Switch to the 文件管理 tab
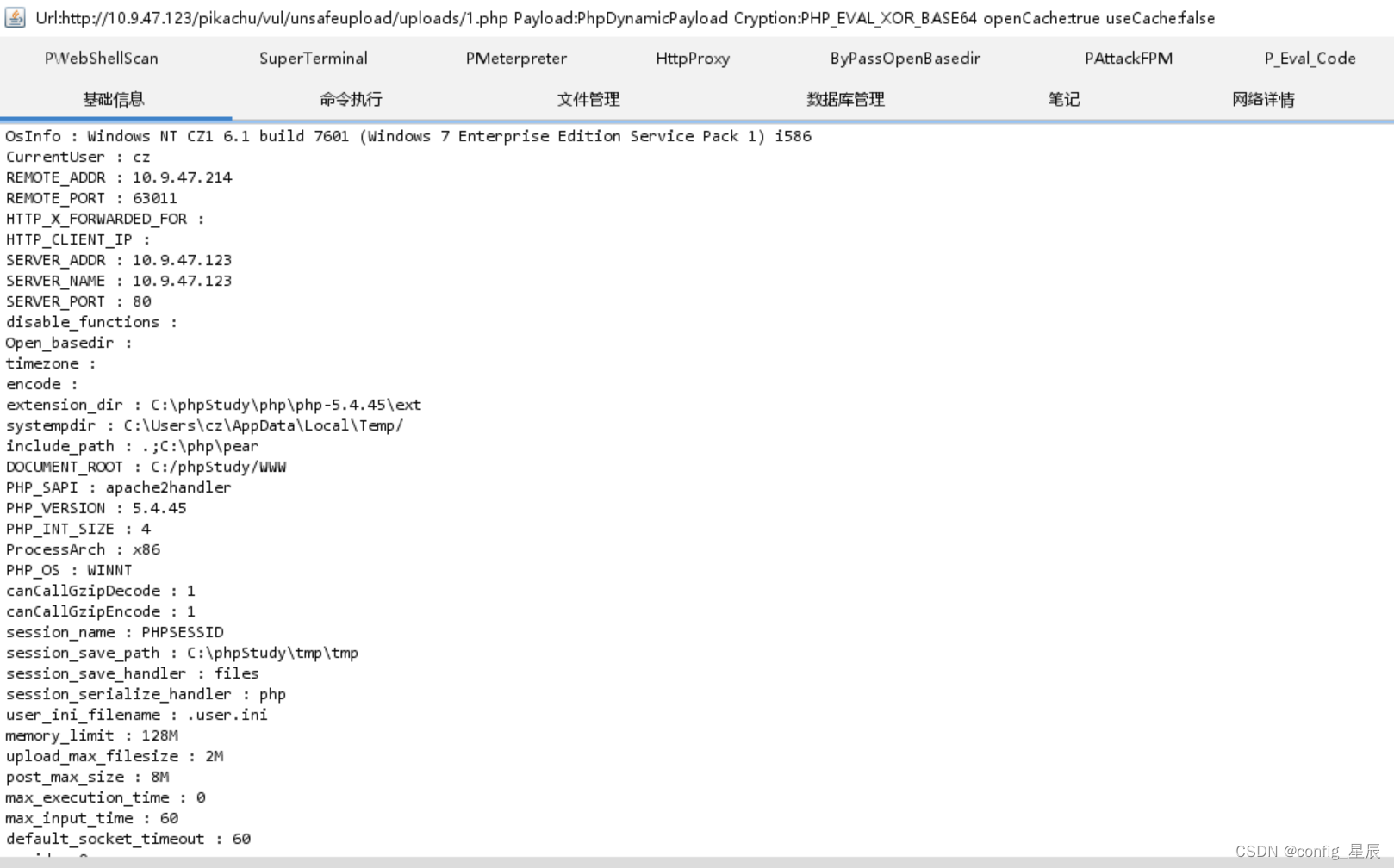The height and width of the screenshot is (868, 1394). (x=588, y=99)
